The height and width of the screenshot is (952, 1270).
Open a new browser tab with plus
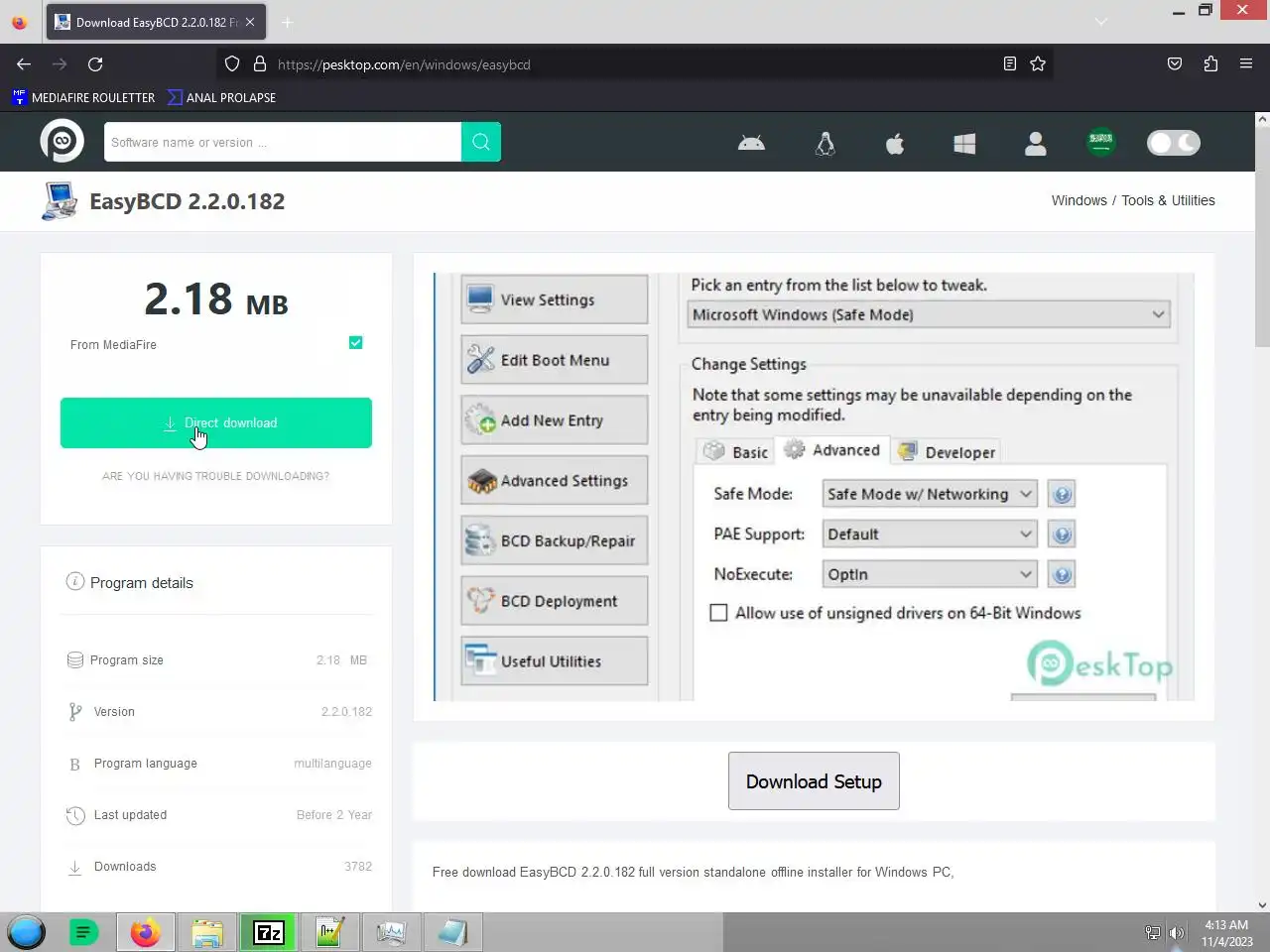coord(287,22)
